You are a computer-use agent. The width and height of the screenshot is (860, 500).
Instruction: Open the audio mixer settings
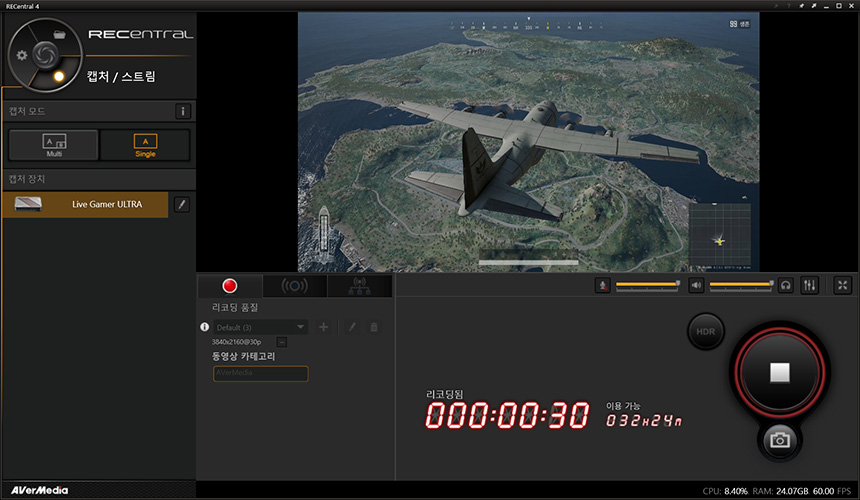pos(810,285)
